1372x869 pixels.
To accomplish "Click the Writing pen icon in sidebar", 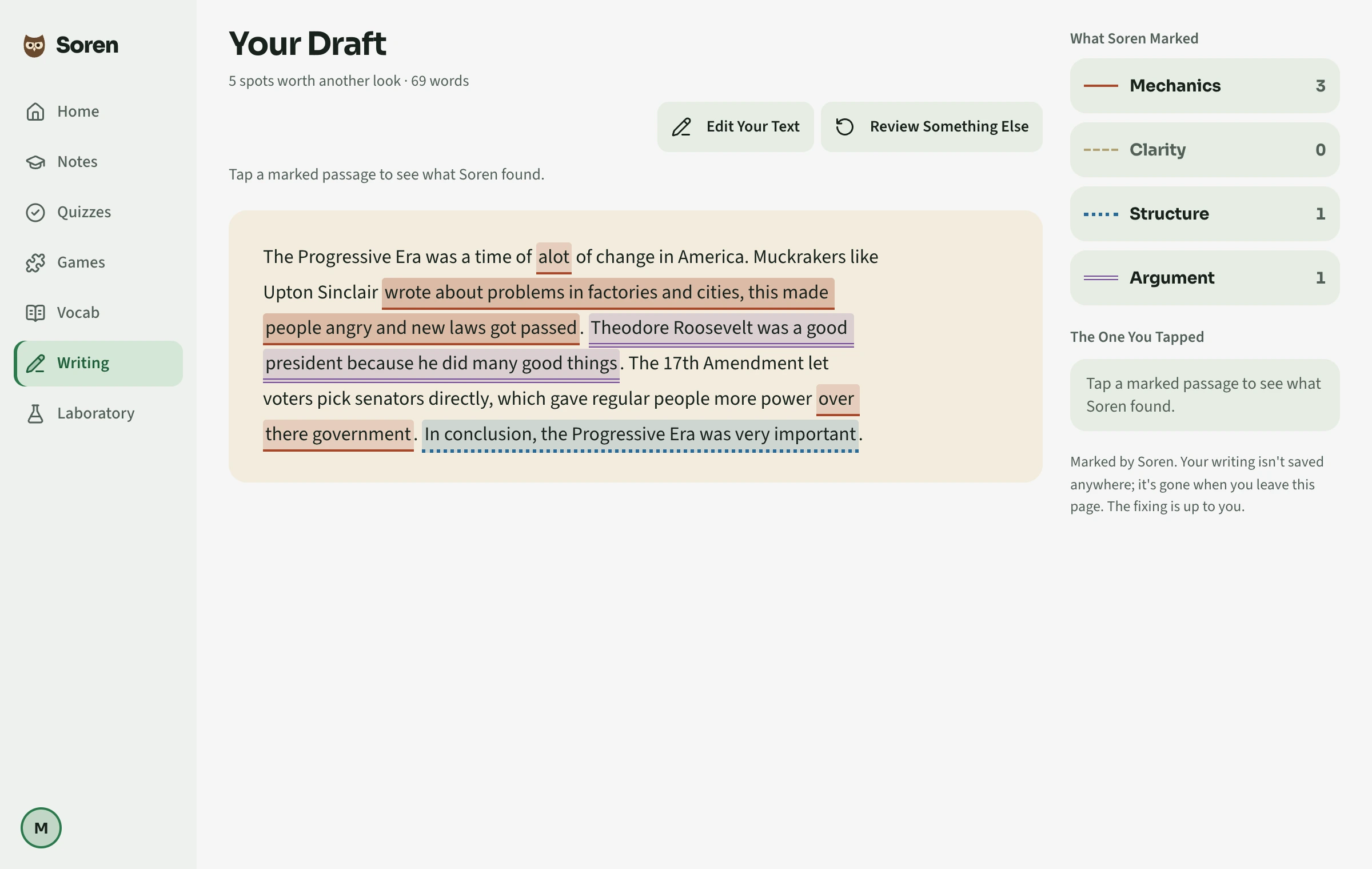I will [35, 363].
